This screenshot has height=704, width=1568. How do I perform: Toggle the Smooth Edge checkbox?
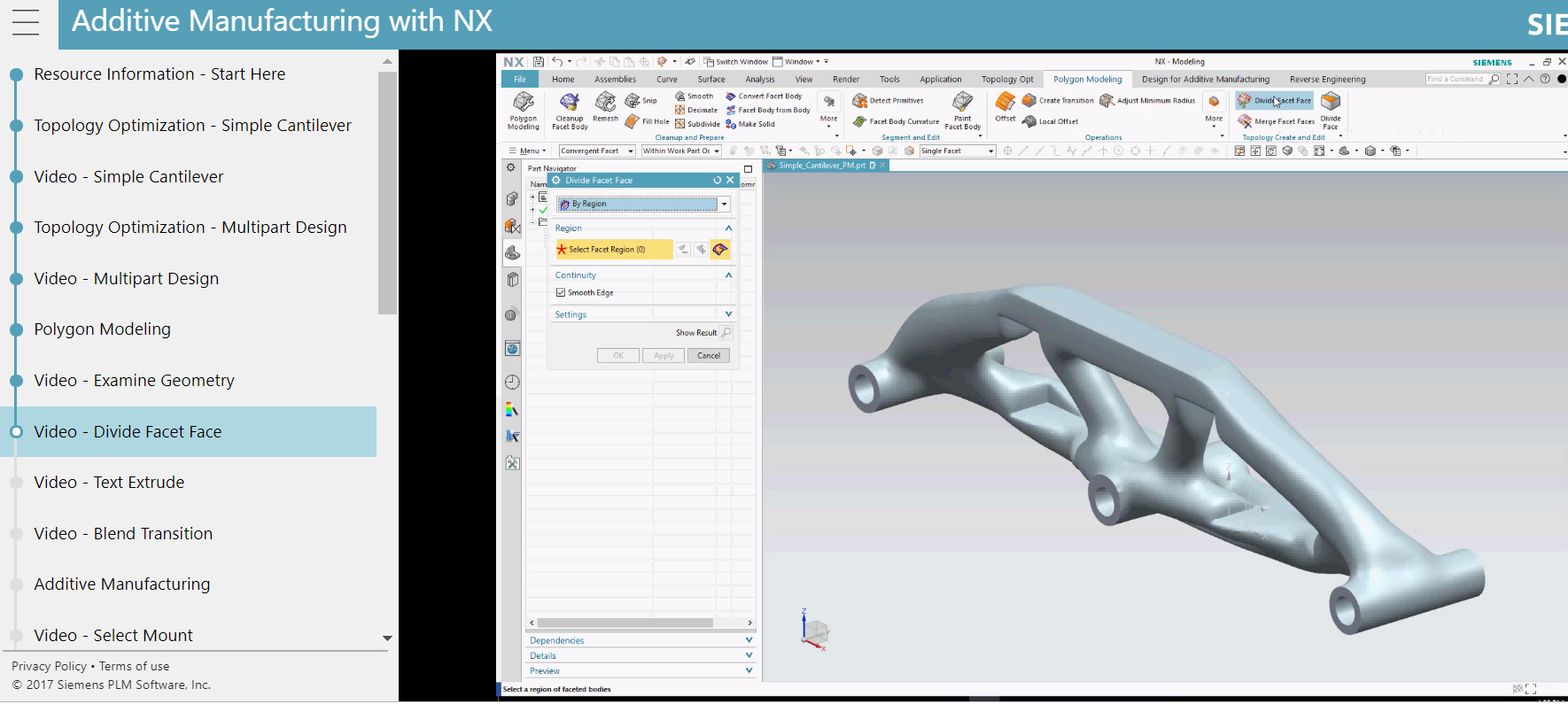561,292
